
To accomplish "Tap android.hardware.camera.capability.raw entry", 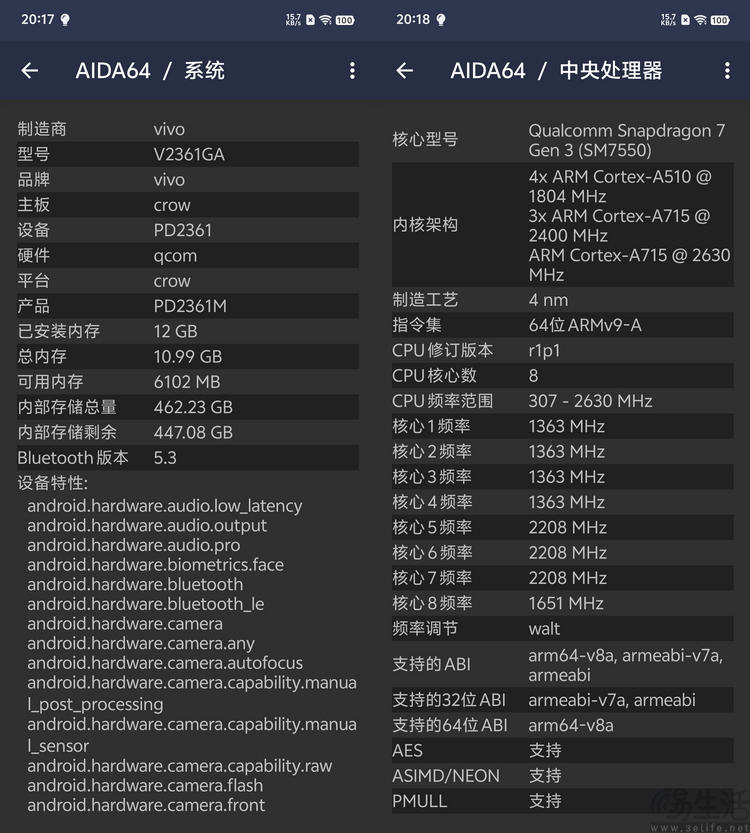I will 180,766.
